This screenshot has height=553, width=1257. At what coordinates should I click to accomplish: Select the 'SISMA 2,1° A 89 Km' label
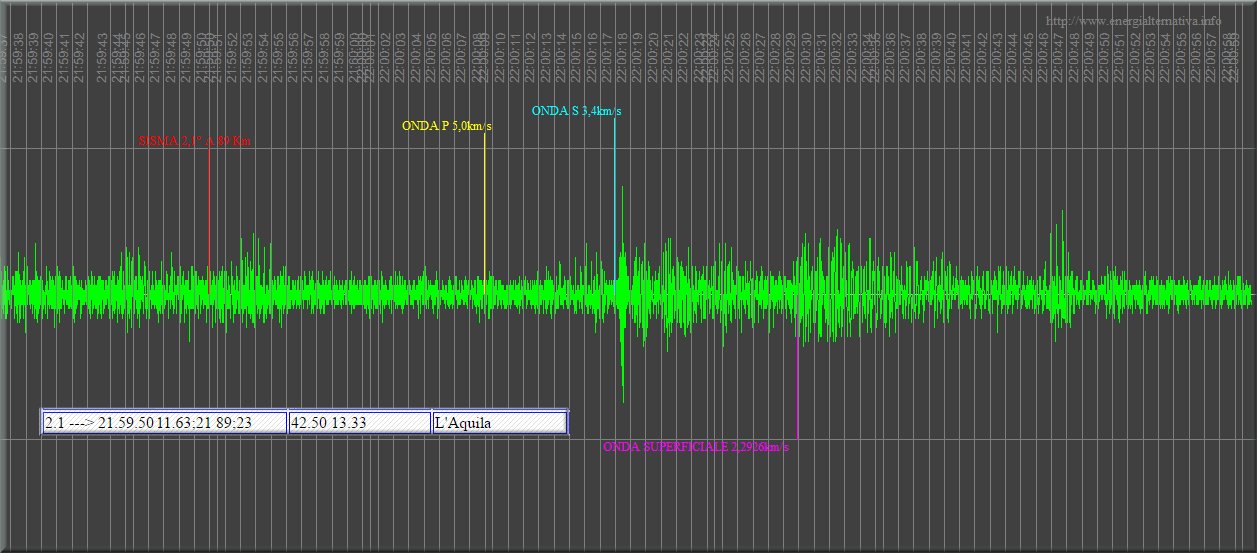click(x=194, y=142)
